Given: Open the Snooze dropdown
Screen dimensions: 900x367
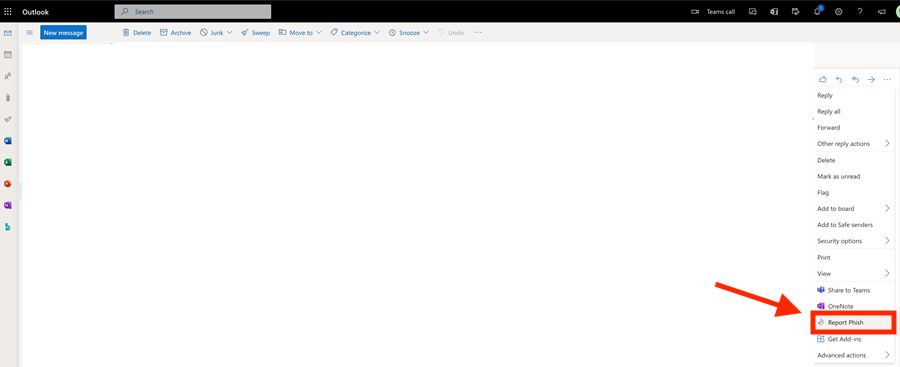Looking at the screenshot, I should [x=409, y=33].
